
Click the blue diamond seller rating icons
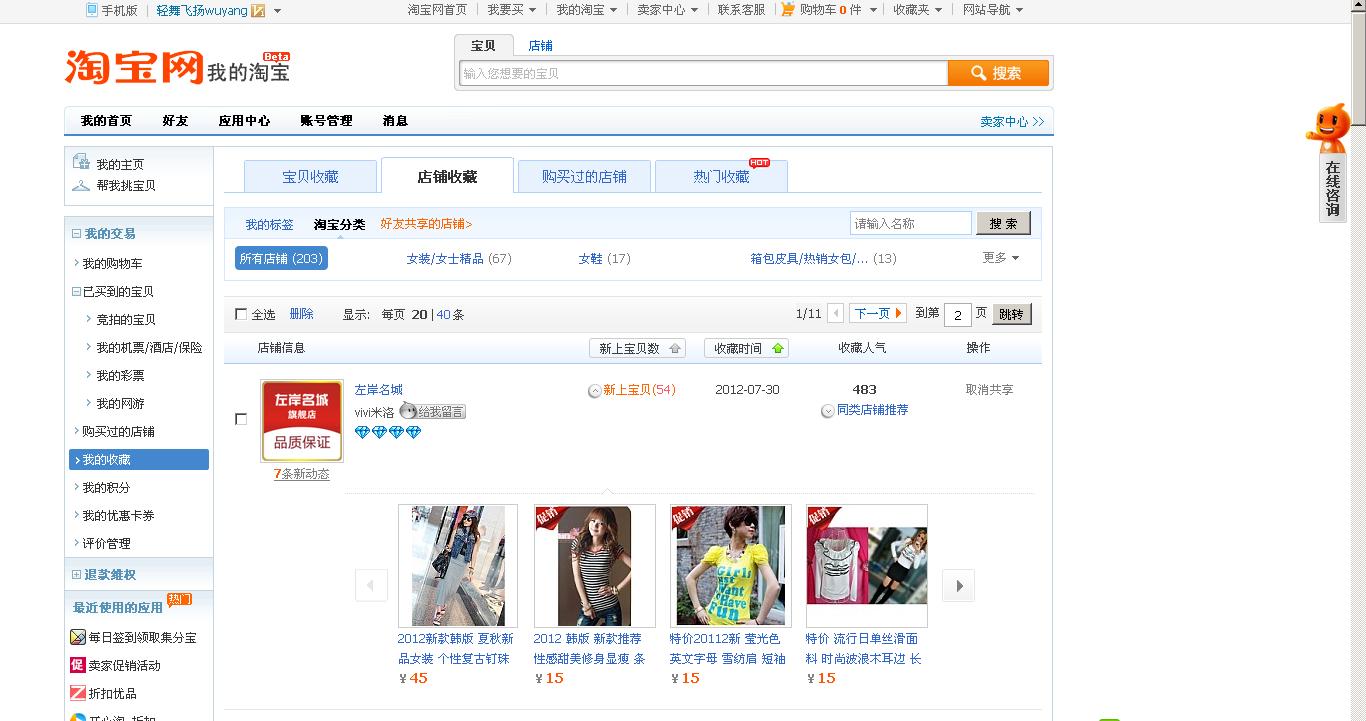pos(388,432)
